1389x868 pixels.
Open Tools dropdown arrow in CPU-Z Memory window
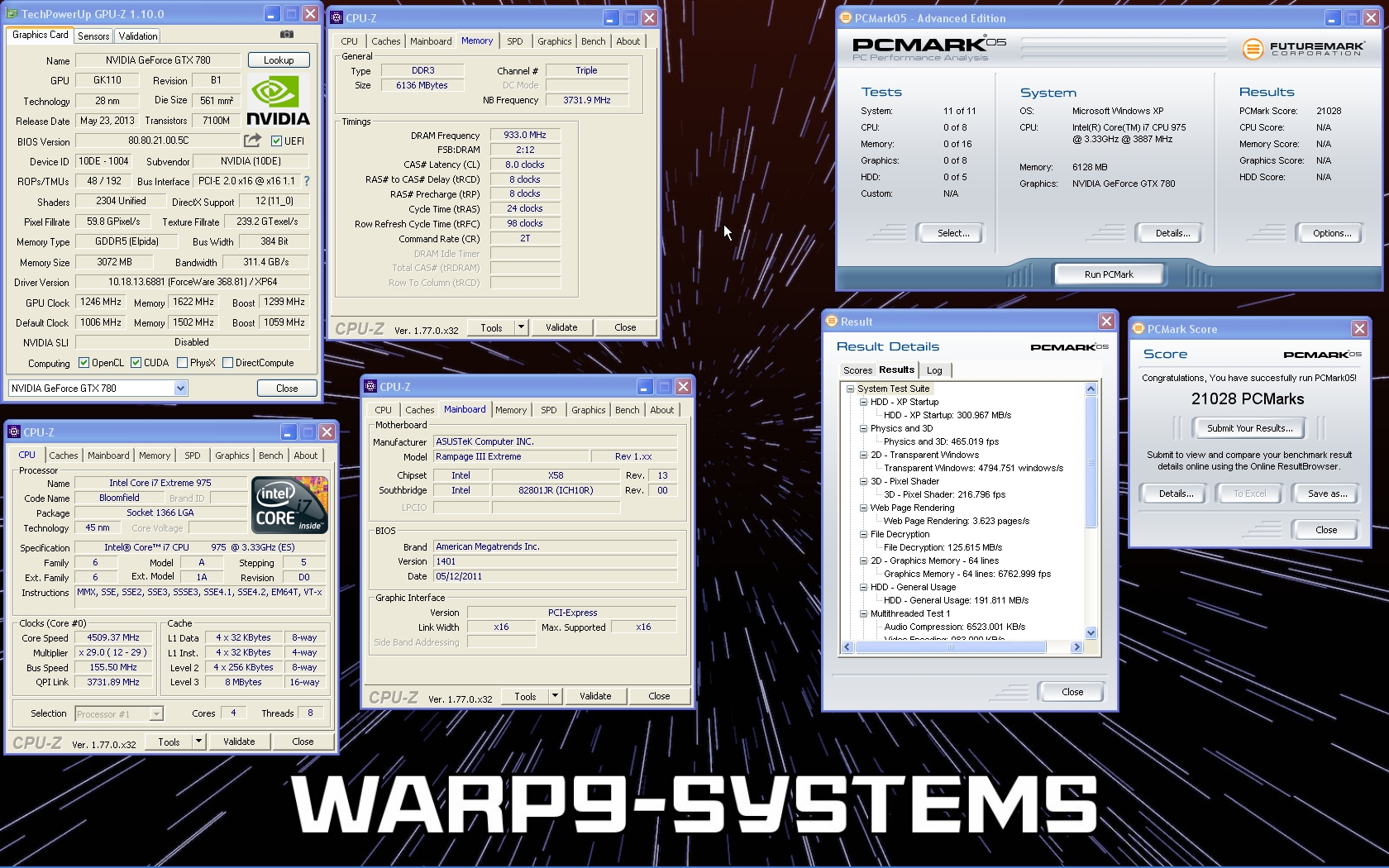[521, 327]
